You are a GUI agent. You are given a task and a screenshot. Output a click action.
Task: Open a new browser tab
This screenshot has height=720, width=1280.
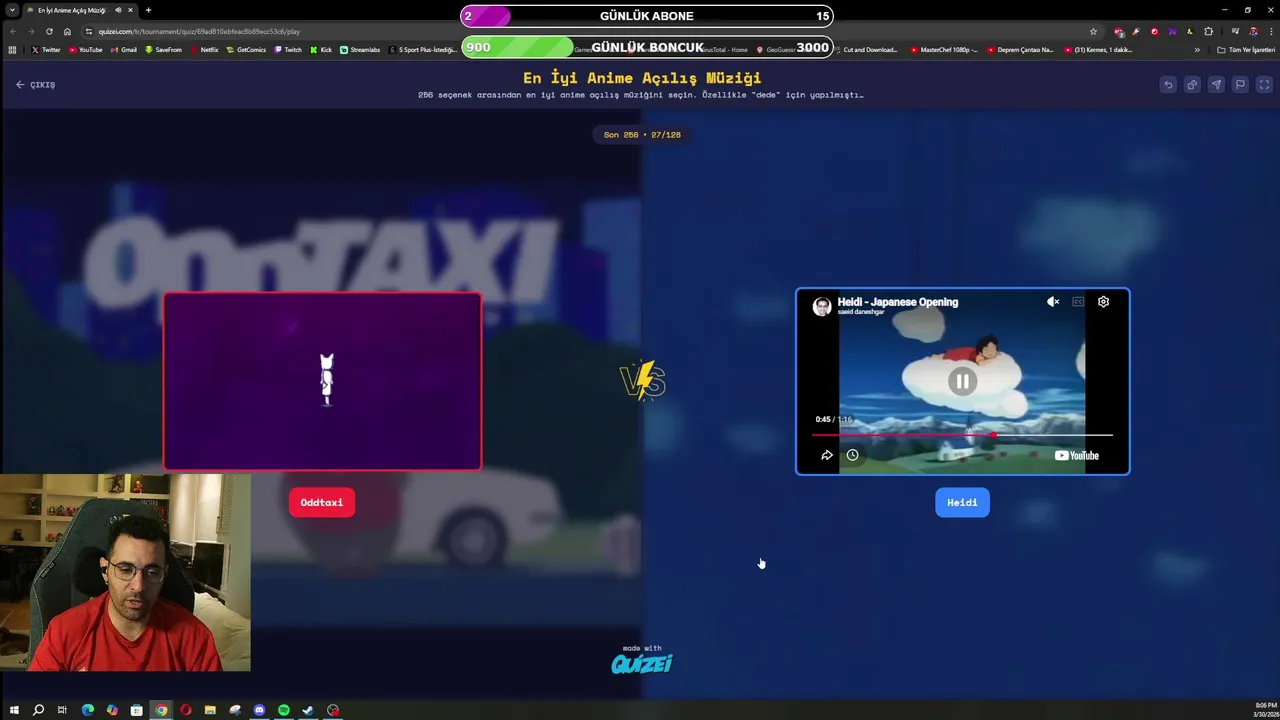tap(148, 10)
